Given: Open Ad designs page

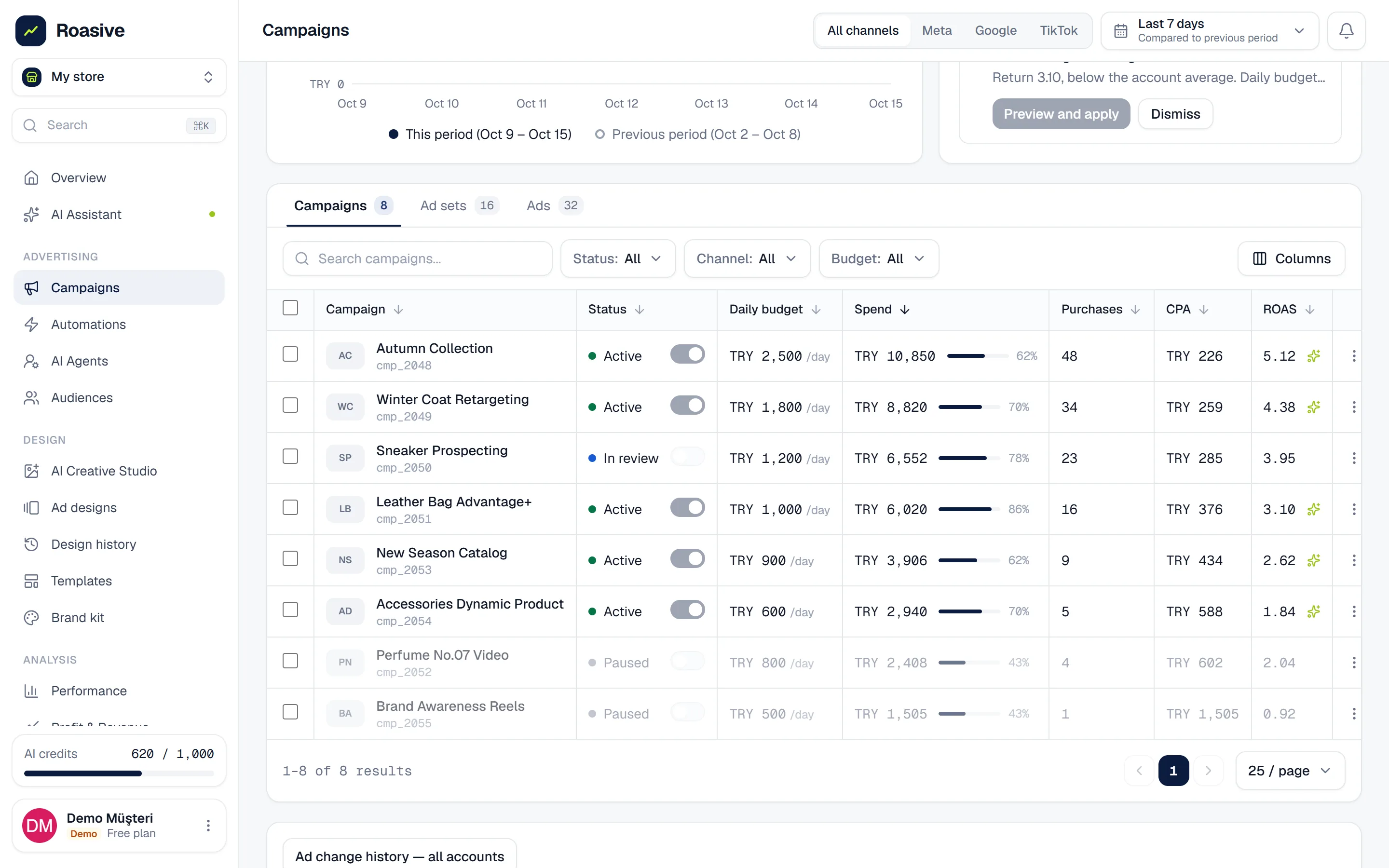Looking at the screenshot, I should click(x=119, y=507).
